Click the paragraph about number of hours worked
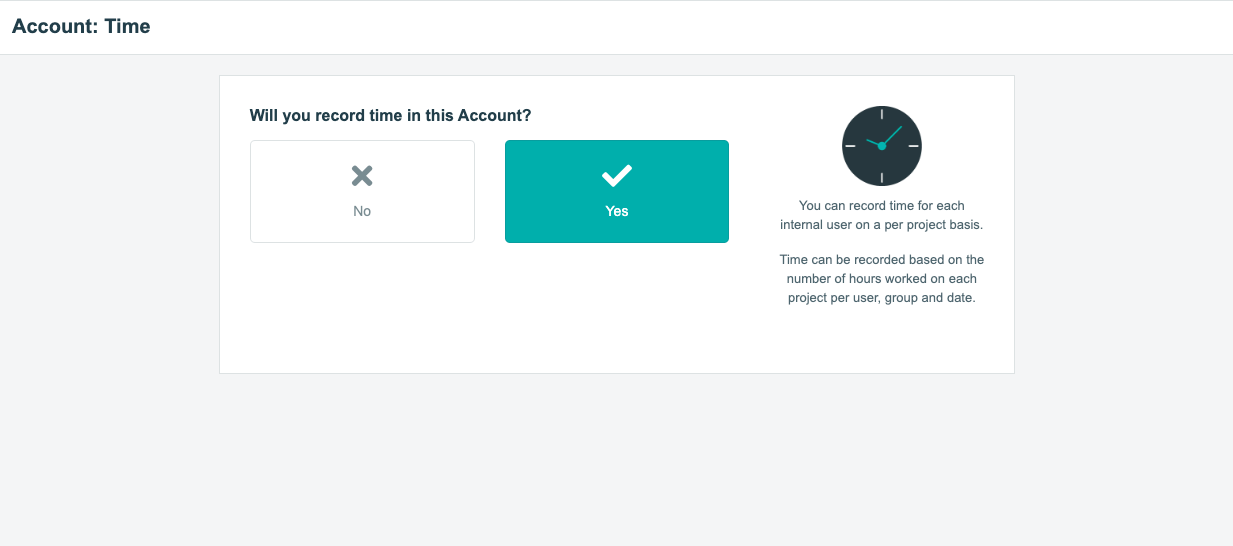1233x546 pixels. click(x=882, y=279)
